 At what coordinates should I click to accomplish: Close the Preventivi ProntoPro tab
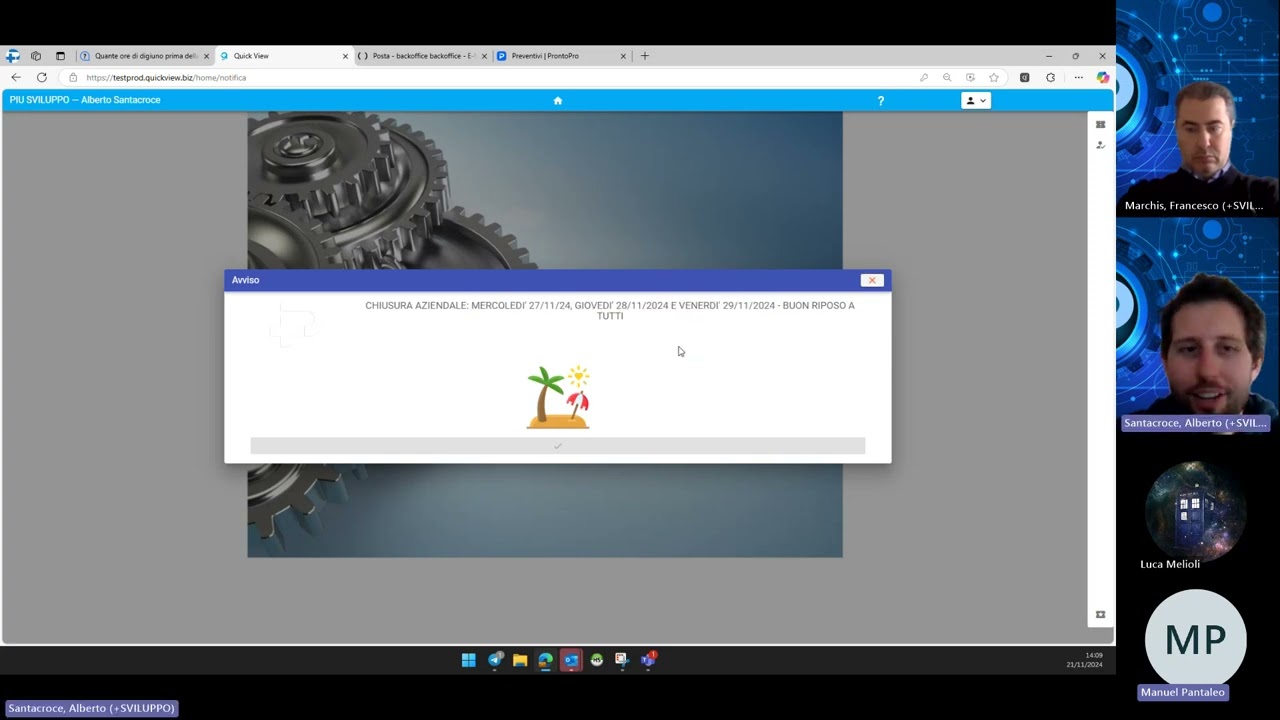click(623, 56)
